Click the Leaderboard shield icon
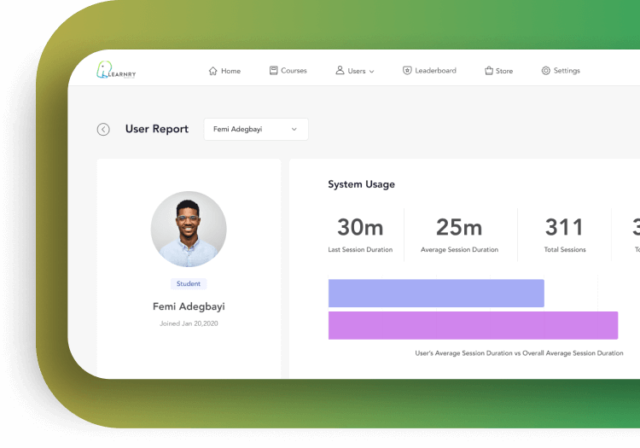 tap(407, 71)
